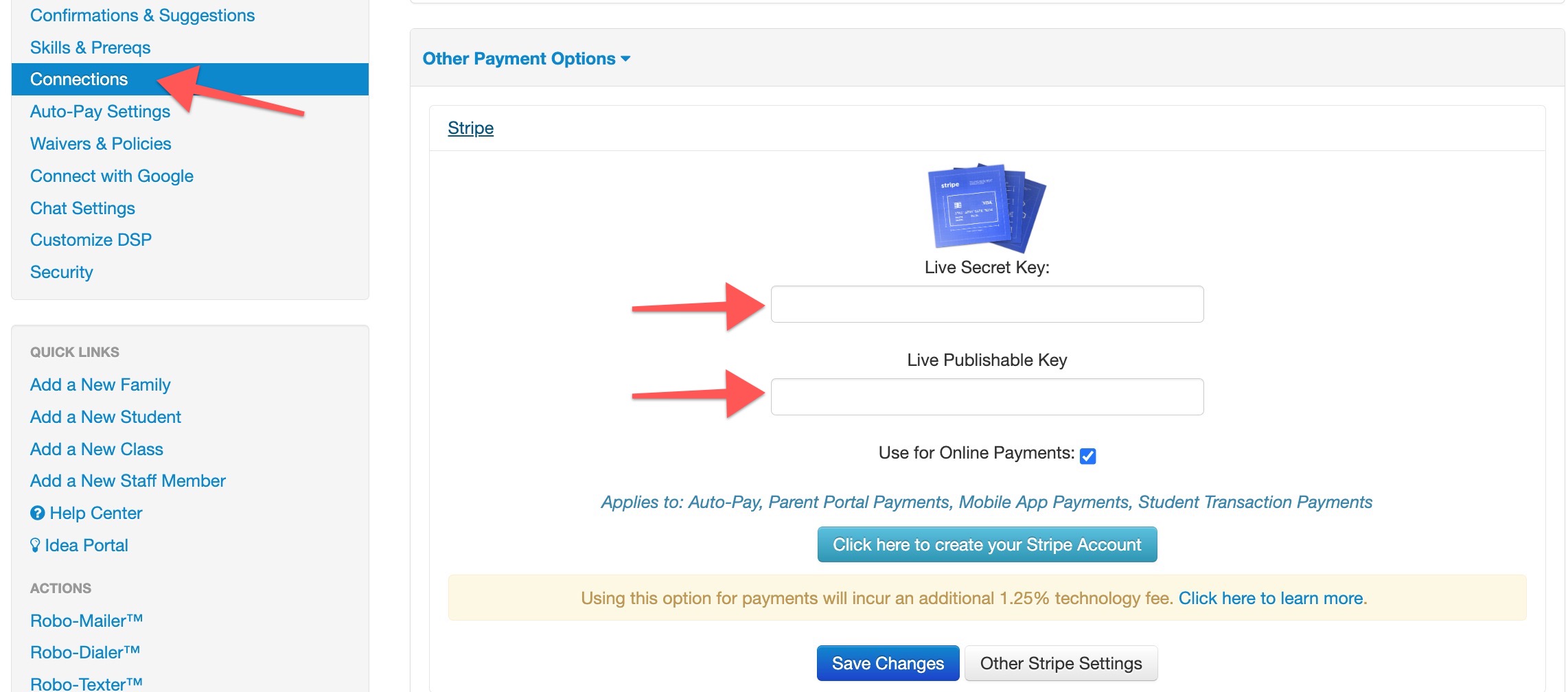The height and width of the screenshot is (692, 1568).
Task: Open Other Stripe Settings
Action: 1061,663
